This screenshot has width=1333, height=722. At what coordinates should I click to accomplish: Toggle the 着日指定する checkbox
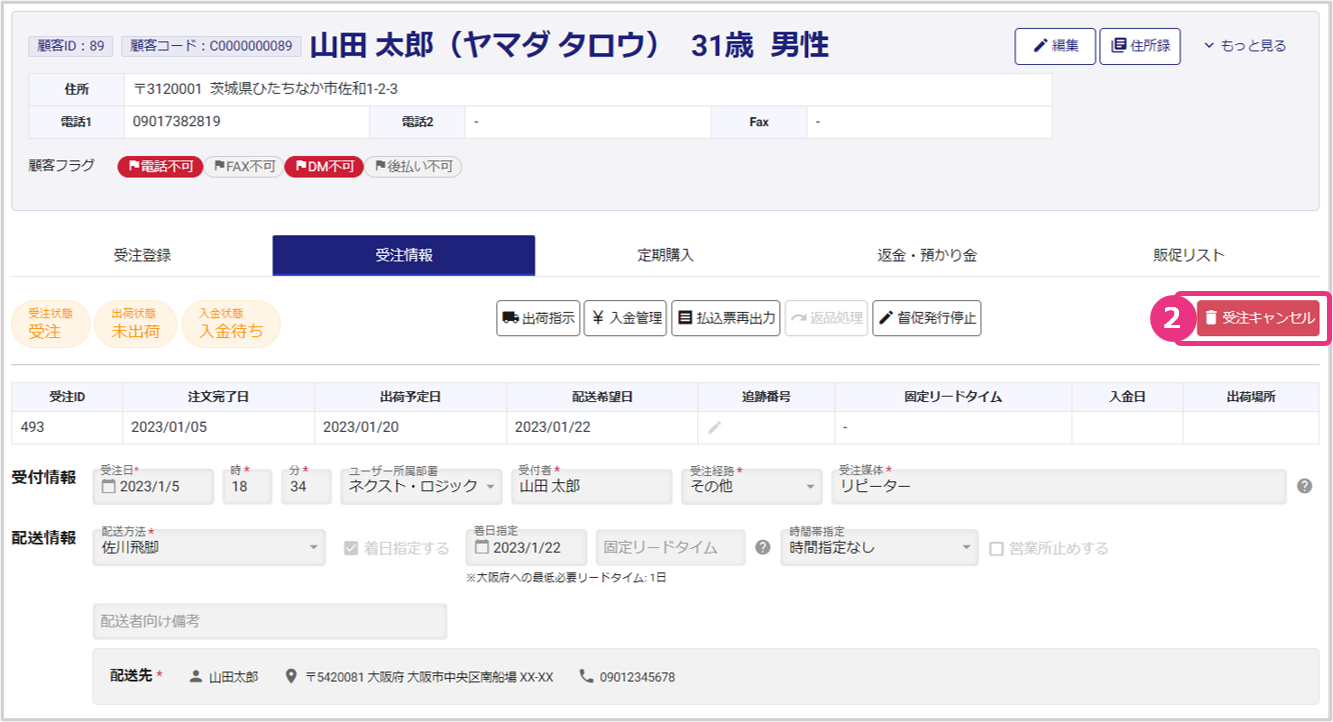[x=351, y=548]
